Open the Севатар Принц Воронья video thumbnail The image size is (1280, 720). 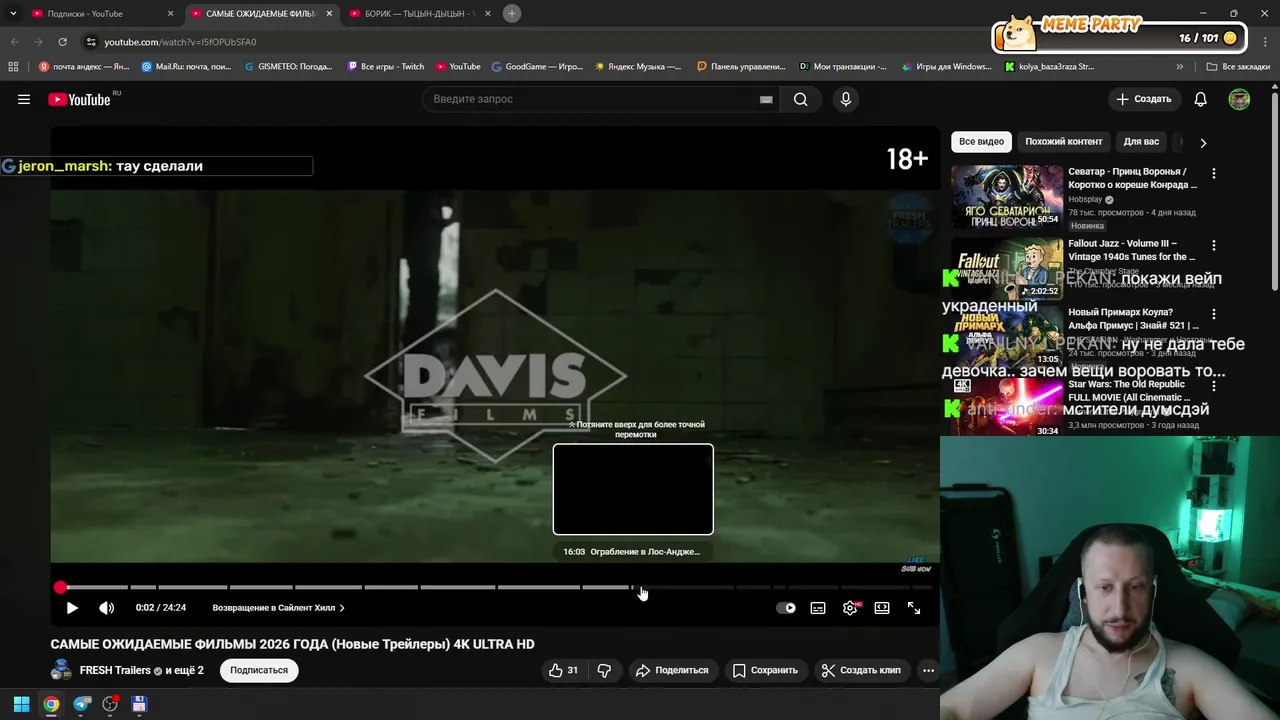[x=1007, y=196]
